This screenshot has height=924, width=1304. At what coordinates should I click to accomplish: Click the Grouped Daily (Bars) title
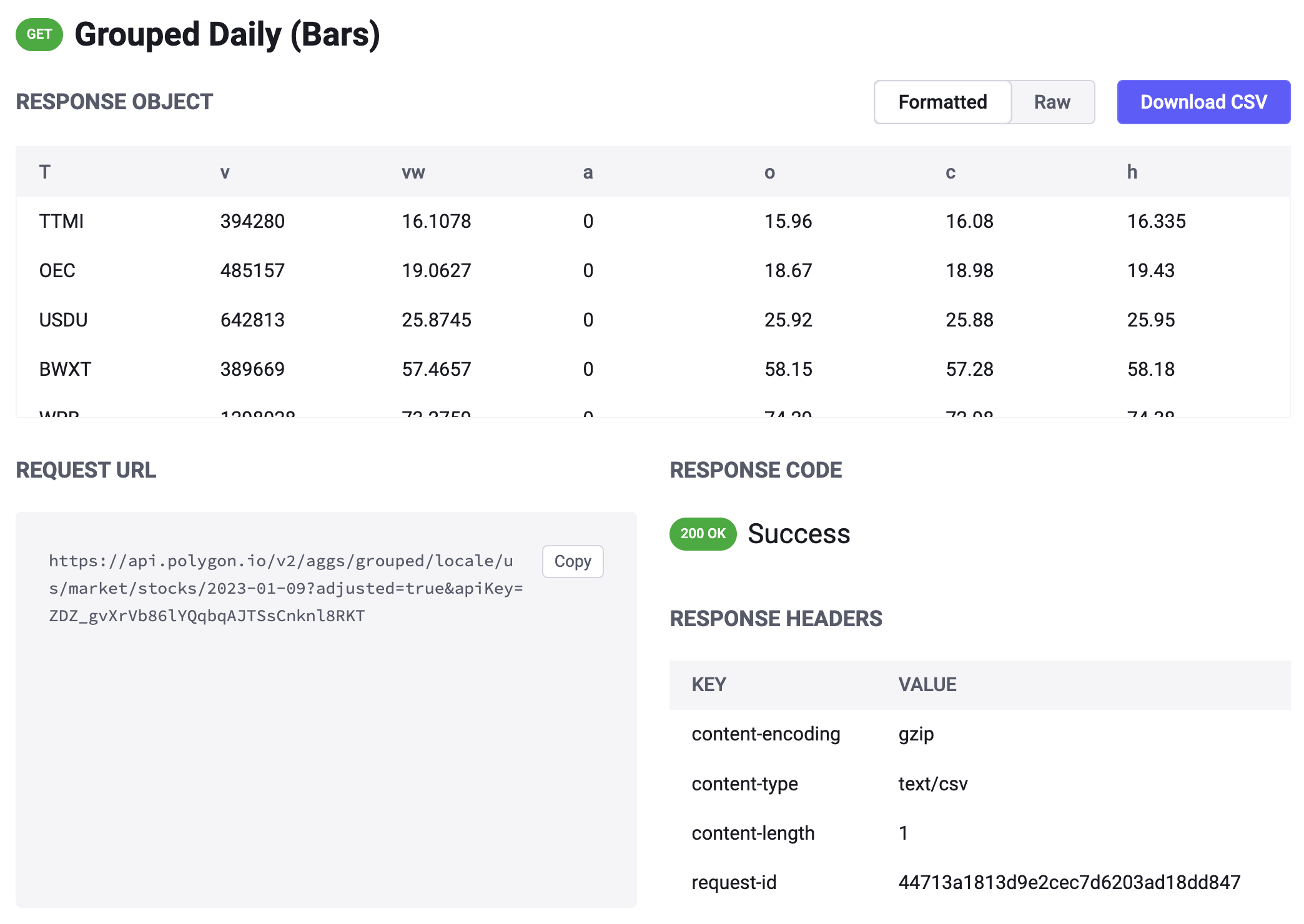(x=229, y=34)
